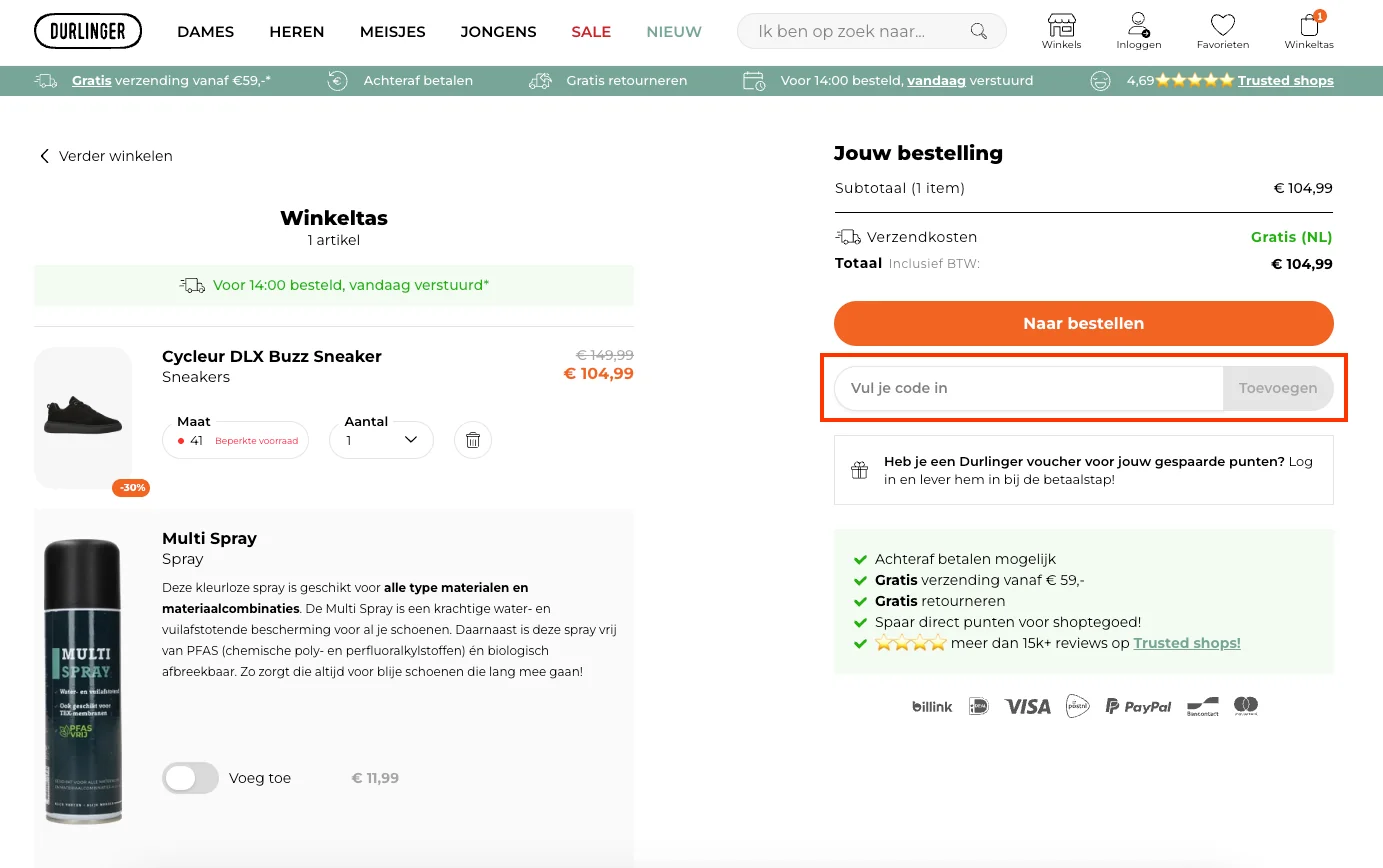
Task: Open the HEREN menu
Action: point(297,32)
